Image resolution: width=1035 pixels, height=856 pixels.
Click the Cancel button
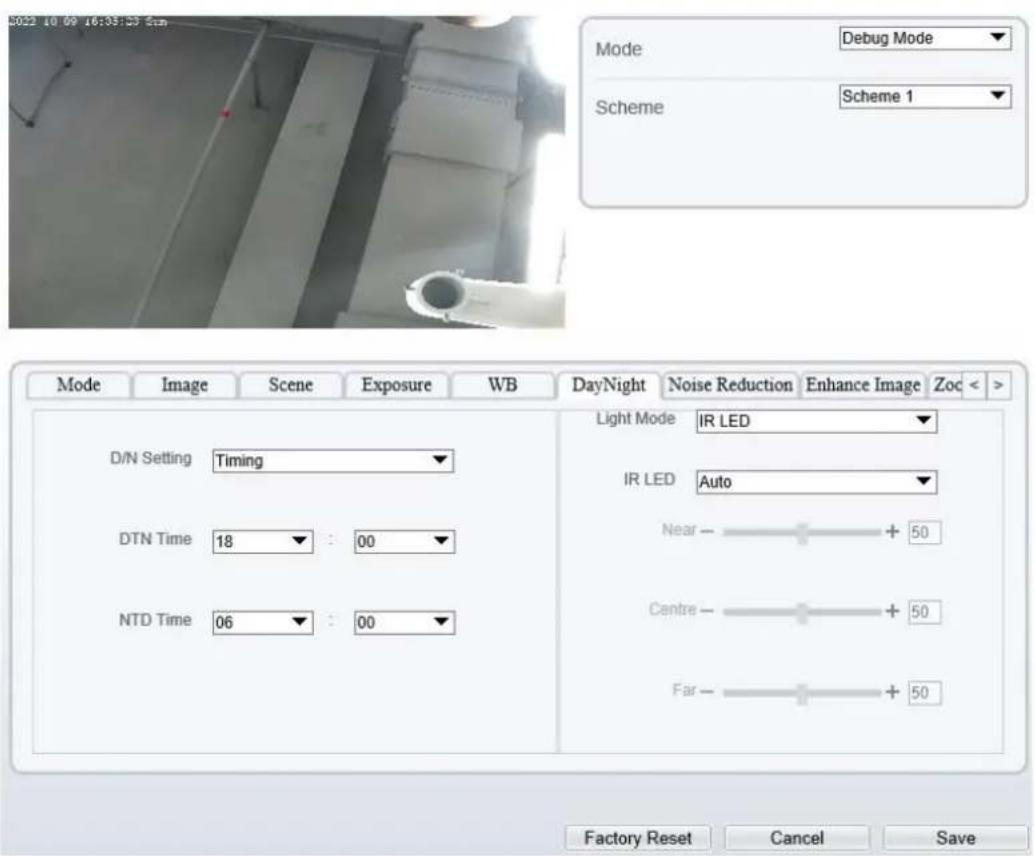pyautogui.click(x=797, y=838)
